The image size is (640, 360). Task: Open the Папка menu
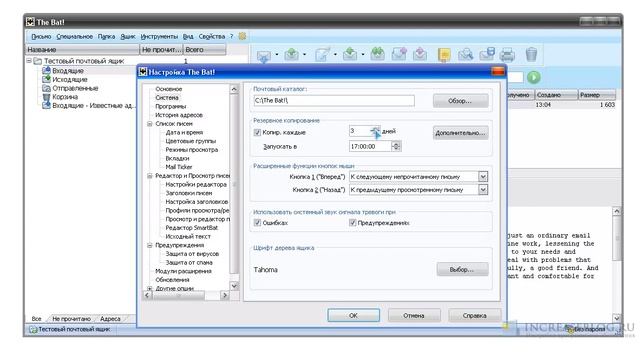pos(107,36)
